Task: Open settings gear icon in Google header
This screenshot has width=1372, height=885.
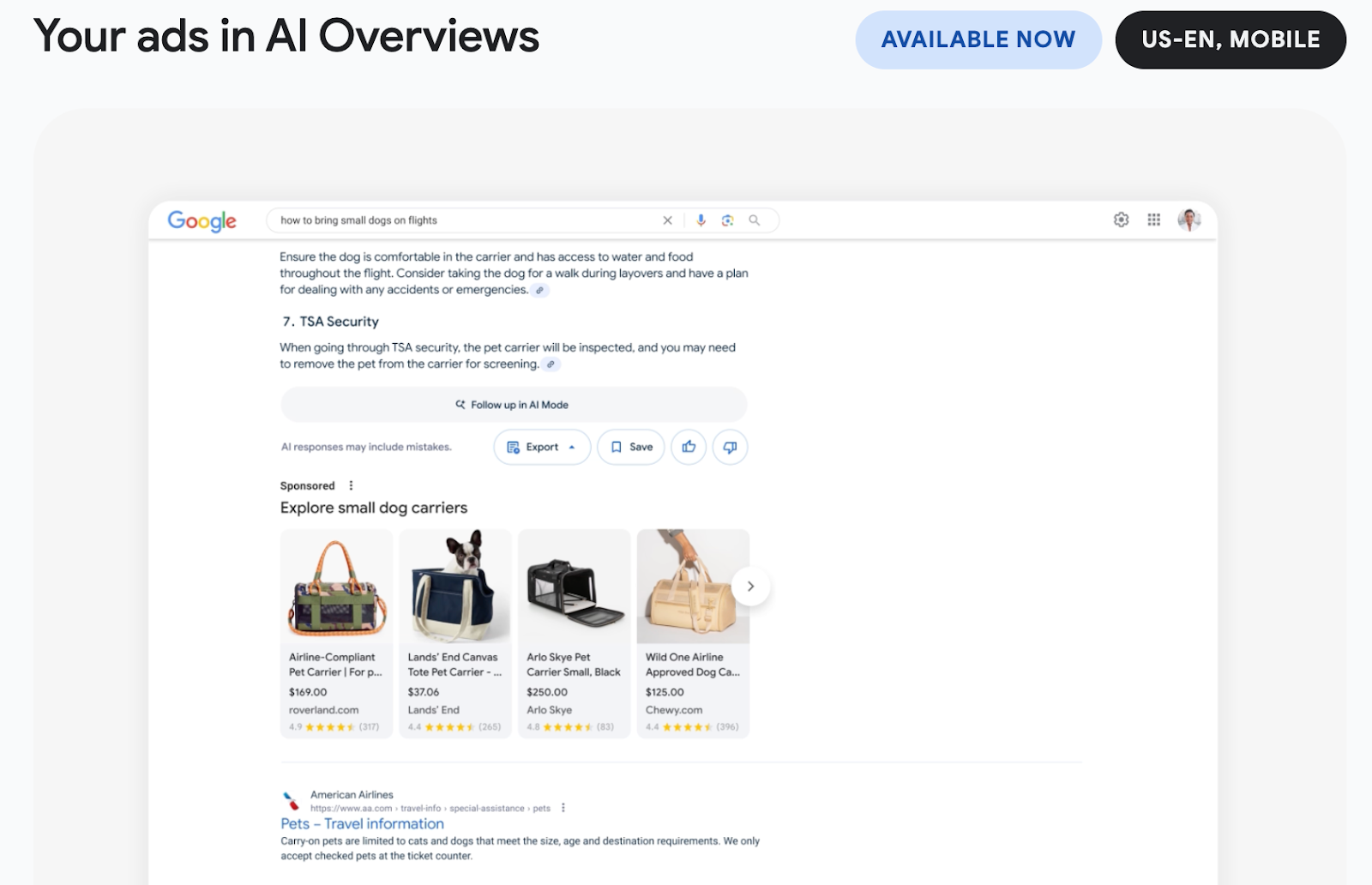Action: [x=1121, y=220]
